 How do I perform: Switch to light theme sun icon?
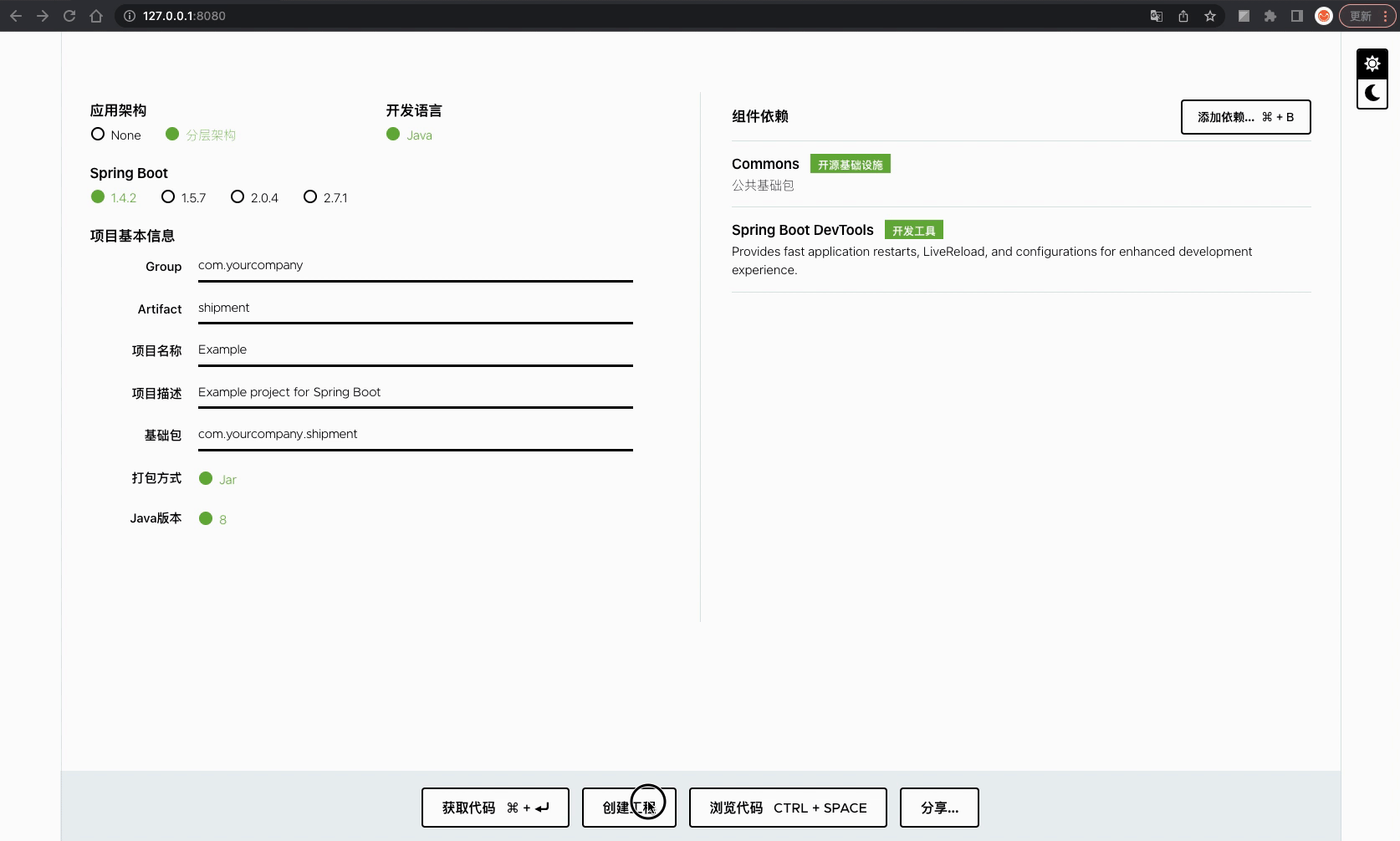1372,64
